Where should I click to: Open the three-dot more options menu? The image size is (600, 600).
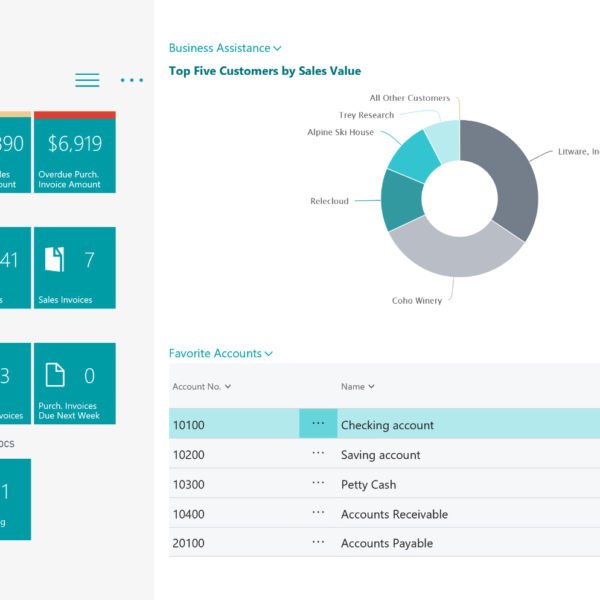pyautogui.click(x=132, y=80)
